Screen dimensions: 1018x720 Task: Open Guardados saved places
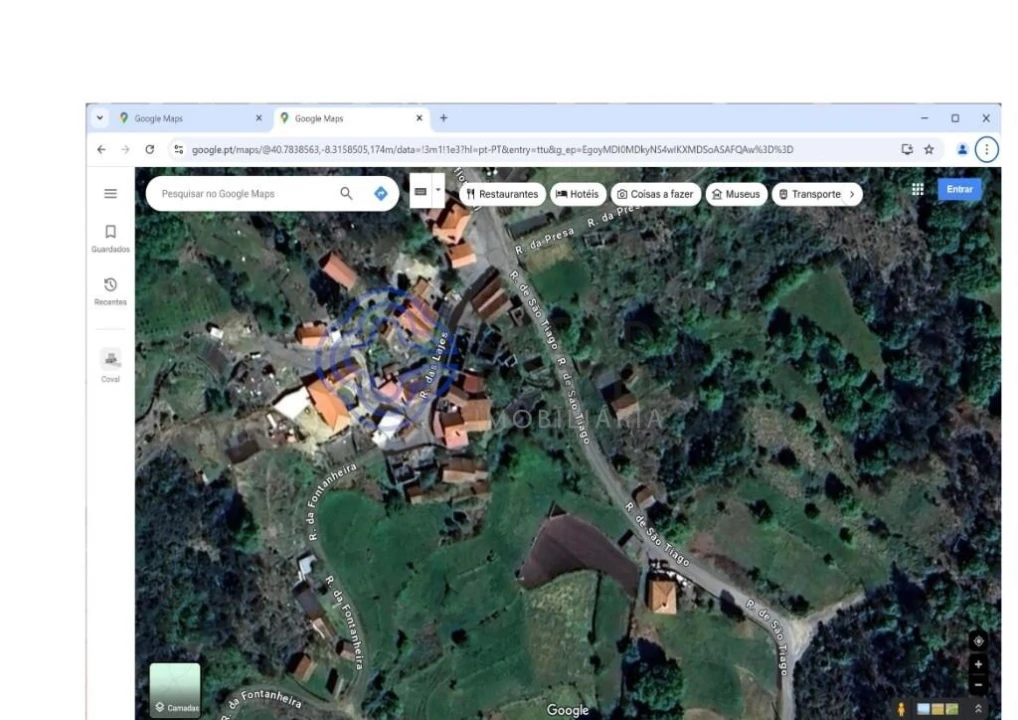(x=110, y=238)
